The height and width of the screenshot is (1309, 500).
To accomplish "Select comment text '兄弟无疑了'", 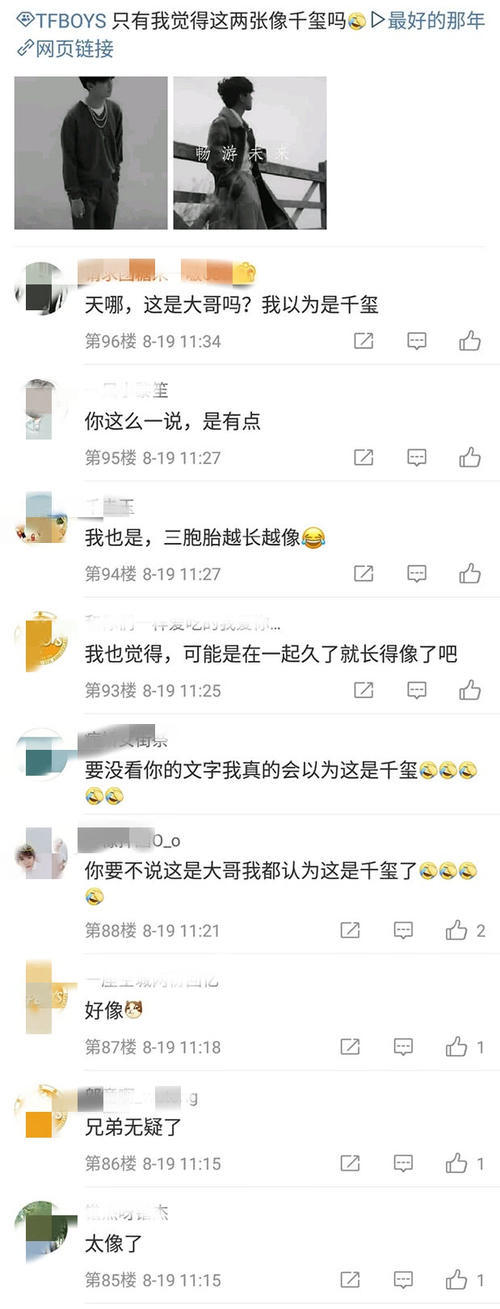I will (x=133, y=1127).
